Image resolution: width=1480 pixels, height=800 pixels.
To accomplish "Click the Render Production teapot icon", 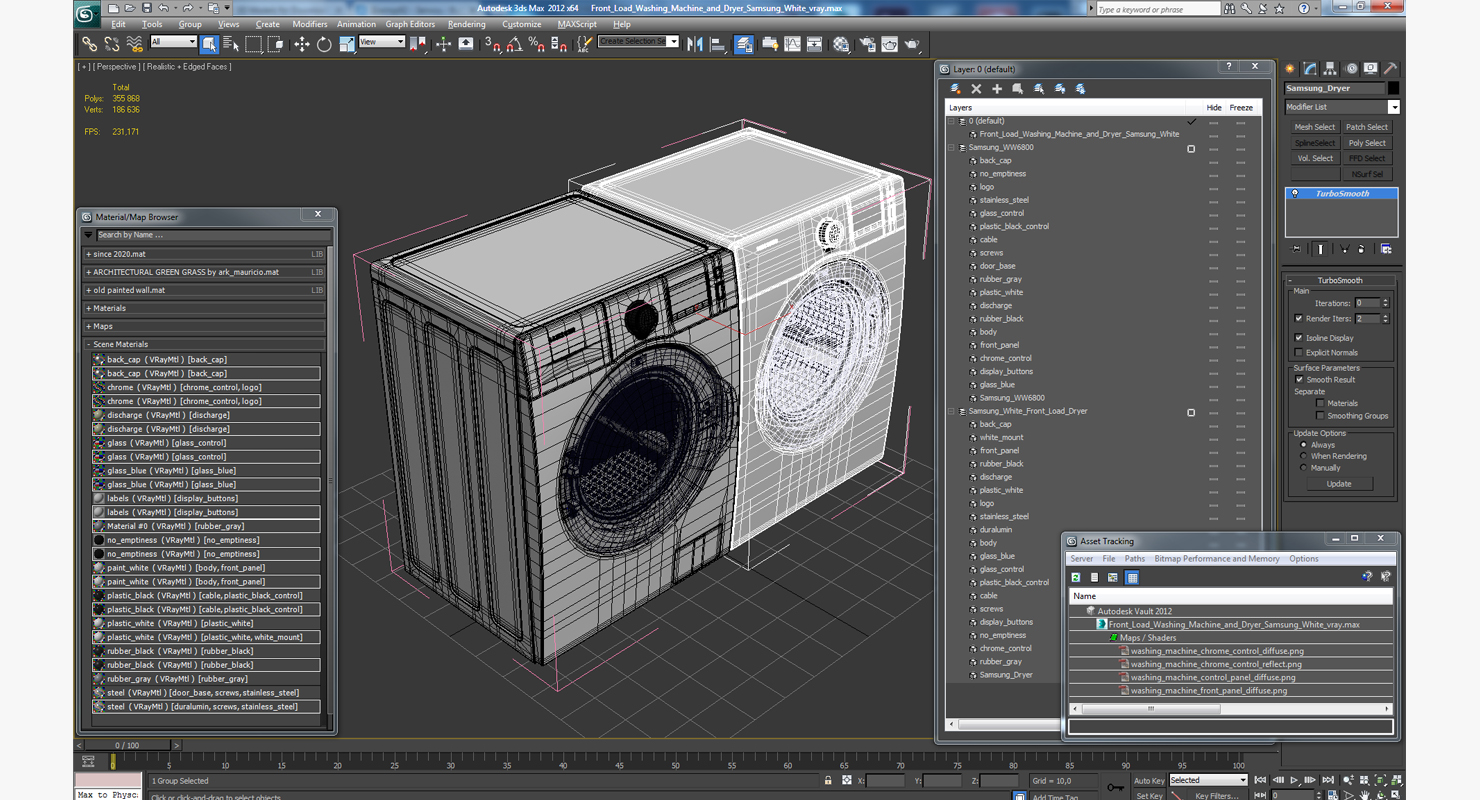I will pyautogui.click(x=912, y=44).
